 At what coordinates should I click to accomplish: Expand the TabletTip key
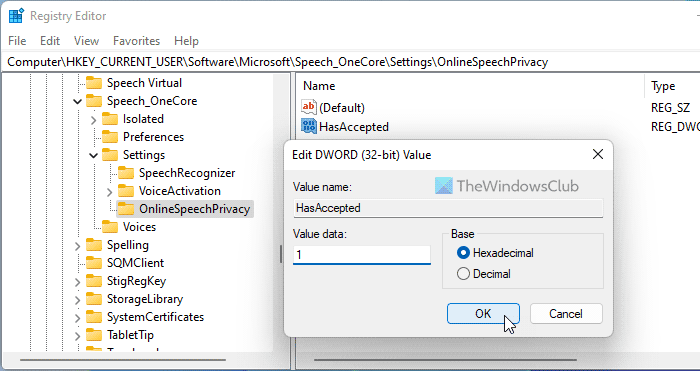(x=77, y=336)
